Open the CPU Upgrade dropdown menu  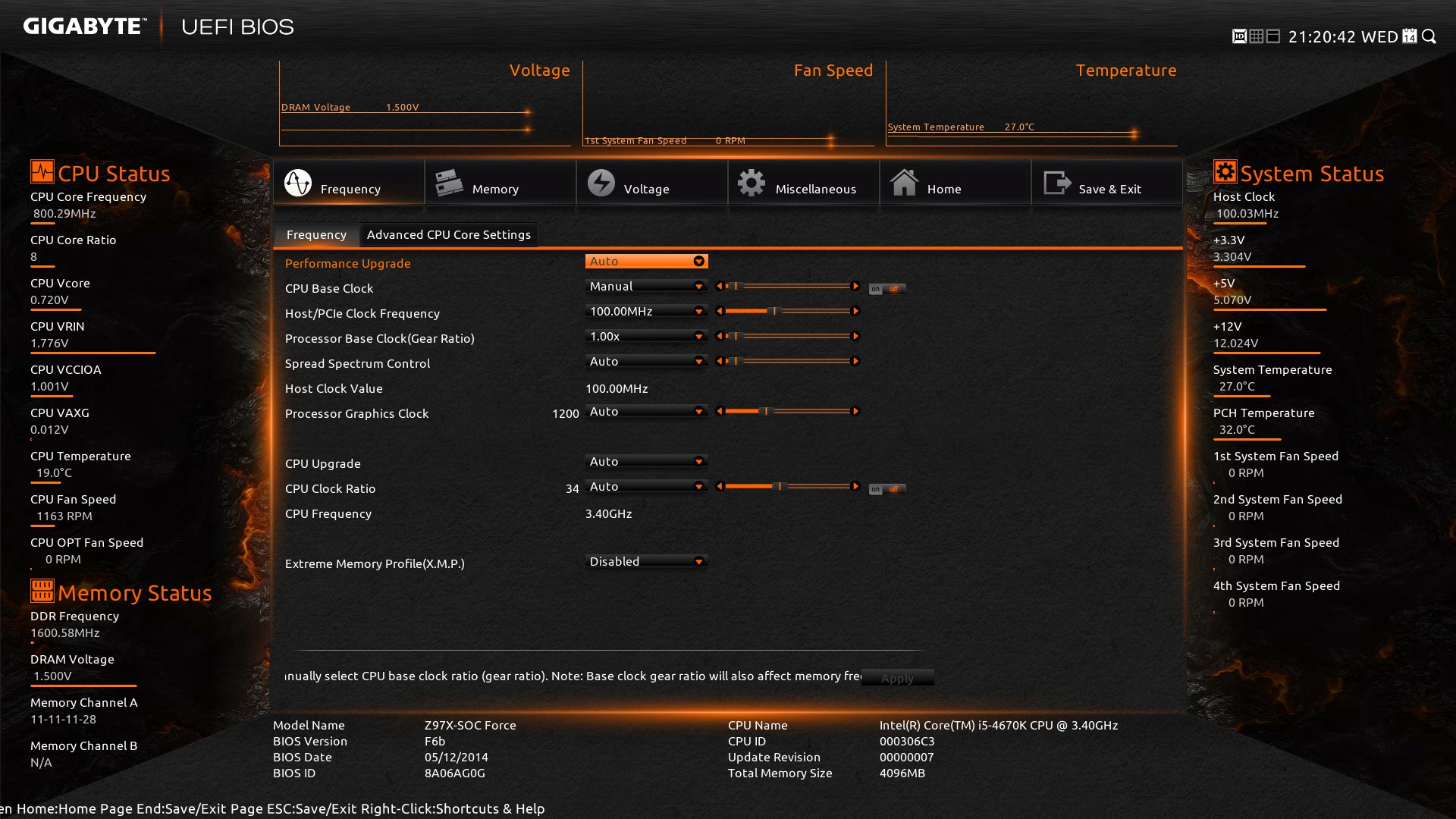[645, 462]
